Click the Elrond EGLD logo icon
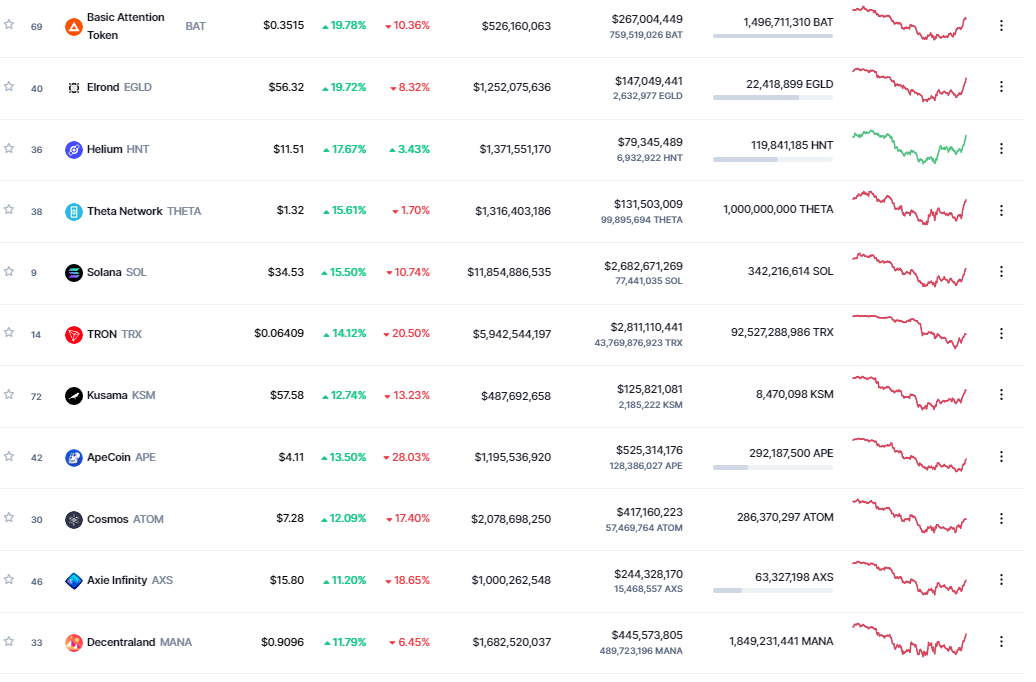The image size is (1036, 682). pyautogui.click(x=74, y=88)
